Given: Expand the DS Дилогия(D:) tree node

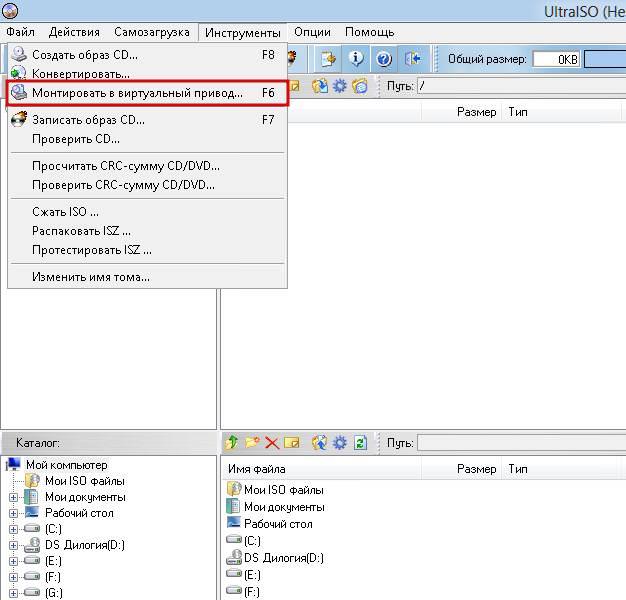Looking at the screenshot, I should (x=13, y=545).
